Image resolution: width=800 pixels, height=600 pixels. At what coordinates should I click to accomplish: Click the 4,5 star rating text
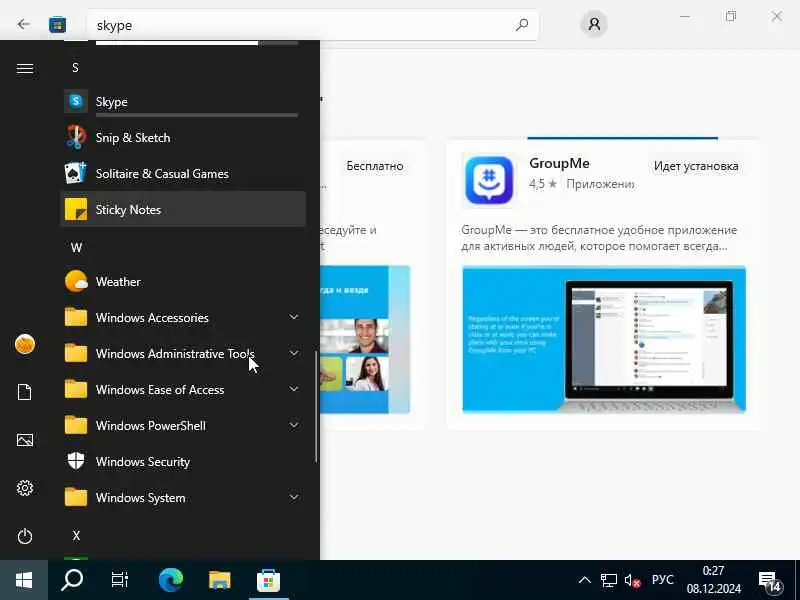(543, 184)
